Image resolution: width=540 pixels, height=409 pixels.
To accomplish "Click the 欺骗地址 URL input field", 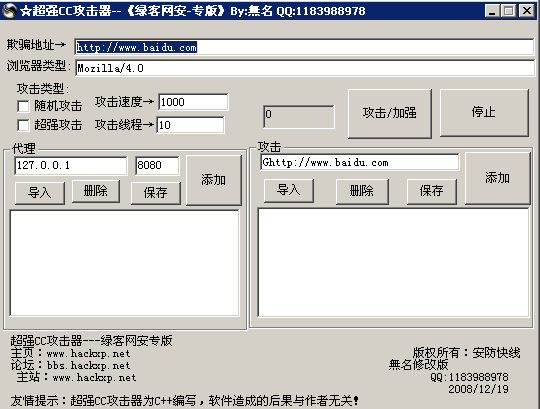I will coord(304,47).
